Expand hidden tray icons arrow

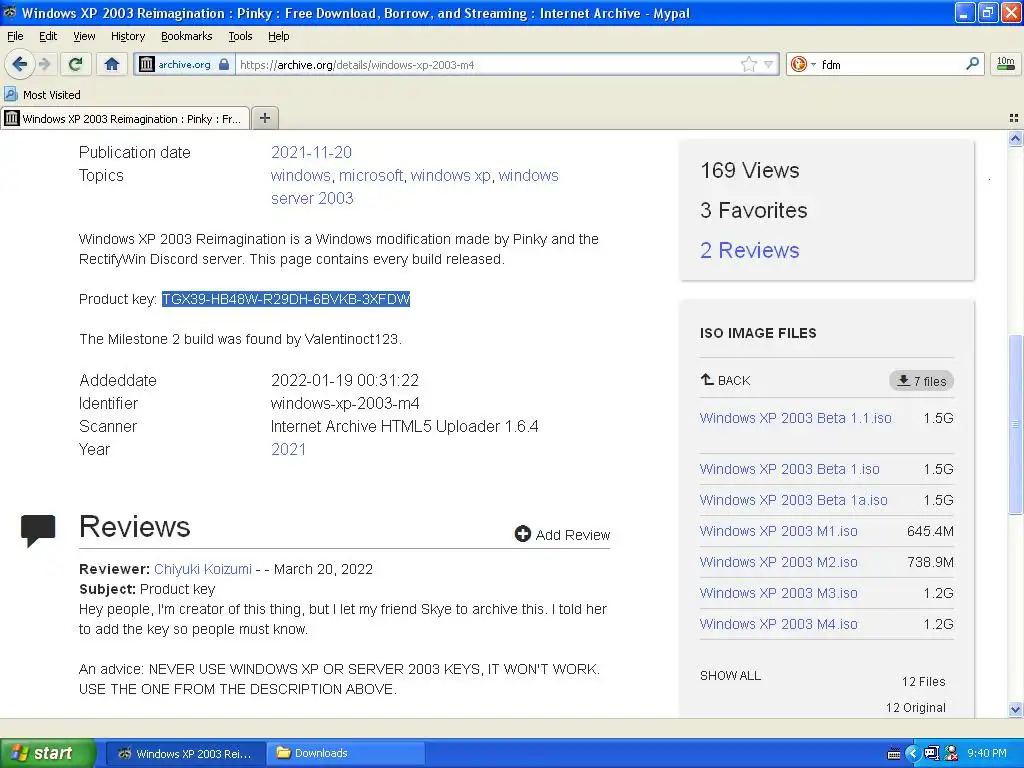pos(914,753)
